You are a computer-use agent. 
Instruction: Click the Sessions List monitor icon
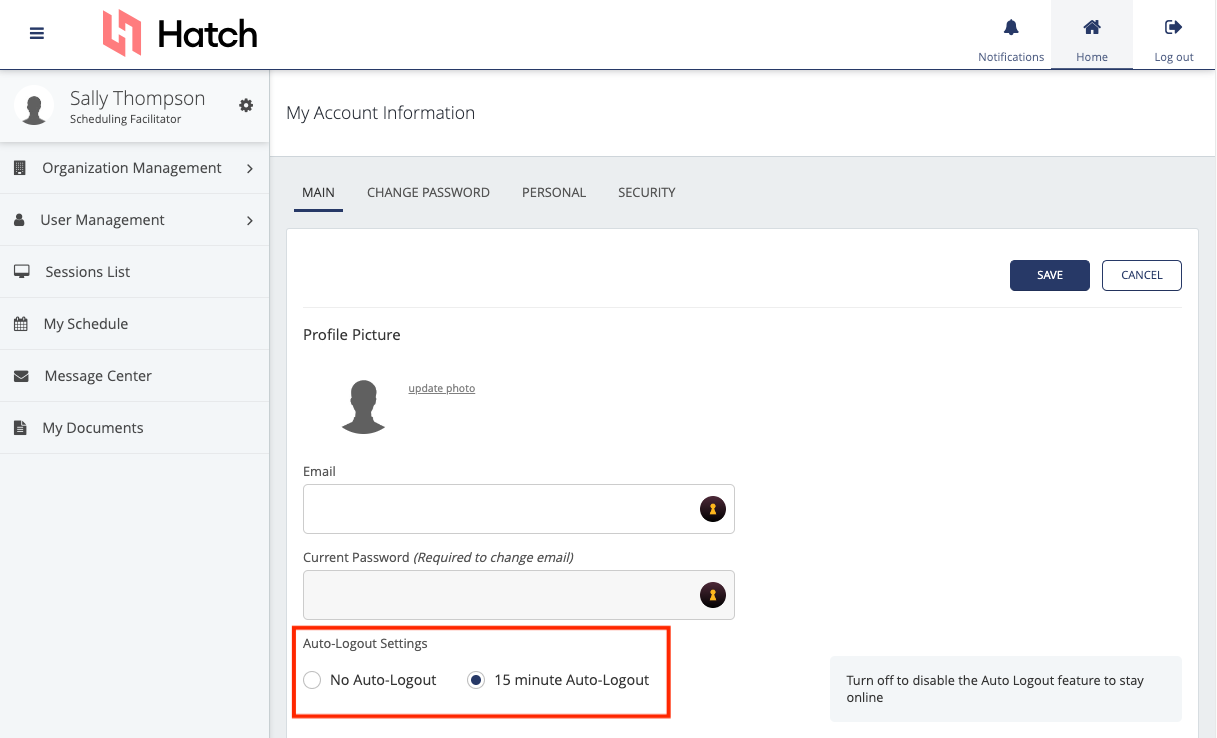pos(21,272)
